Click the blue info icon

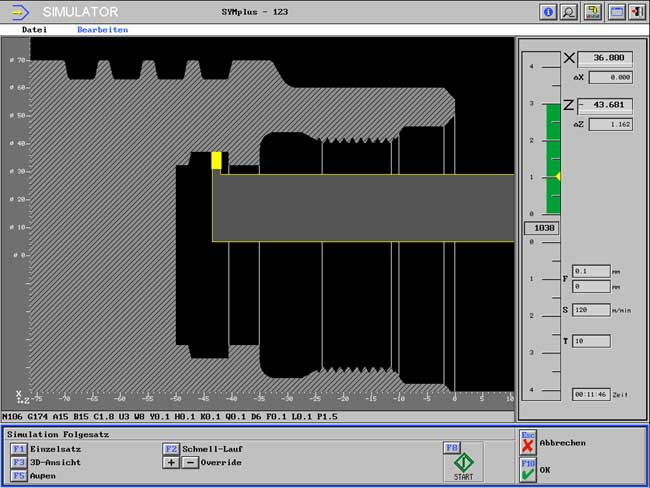click(548, 12)
